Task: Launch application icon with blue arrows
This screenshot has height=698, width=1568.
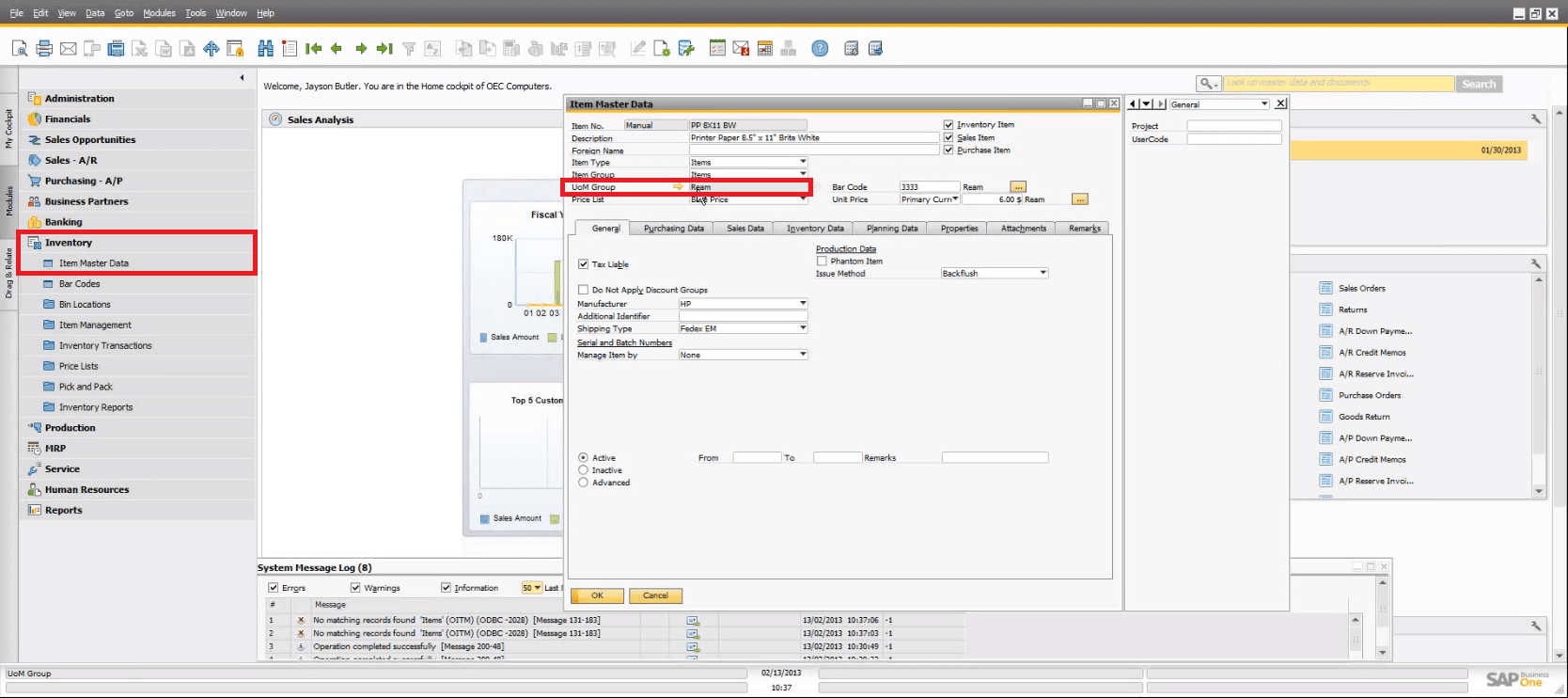Action: pos(212,48)
